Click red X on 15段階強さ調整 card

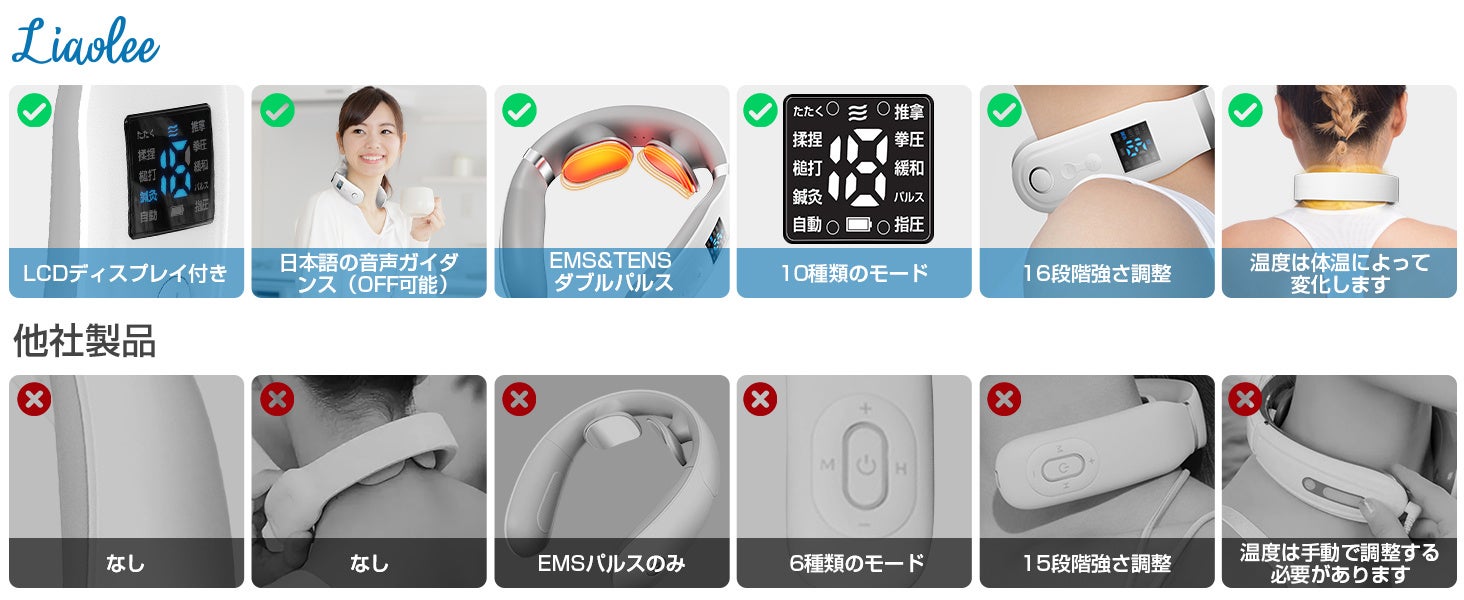pos(1004,399)
